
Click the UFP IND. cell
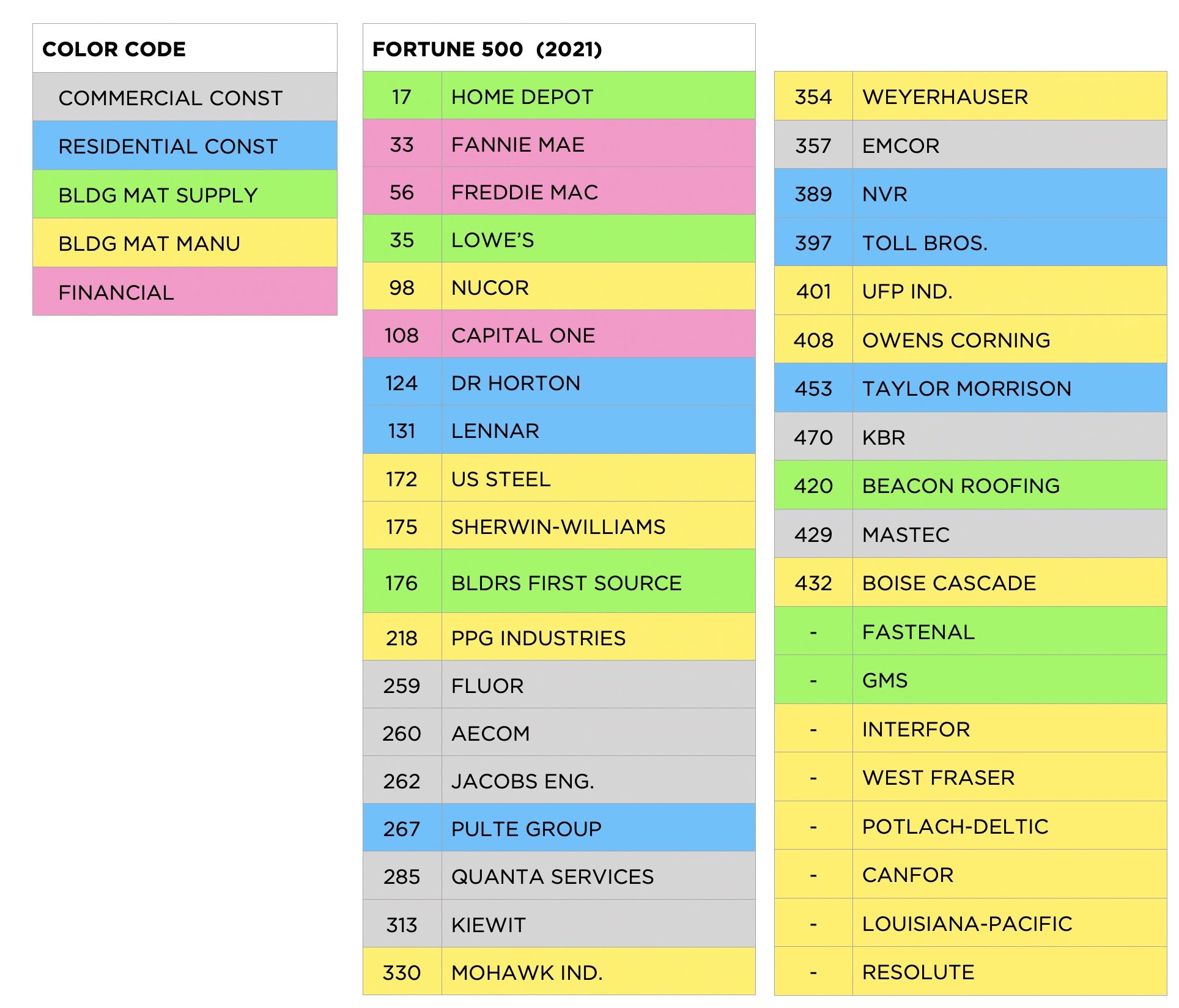point(1010,290)
